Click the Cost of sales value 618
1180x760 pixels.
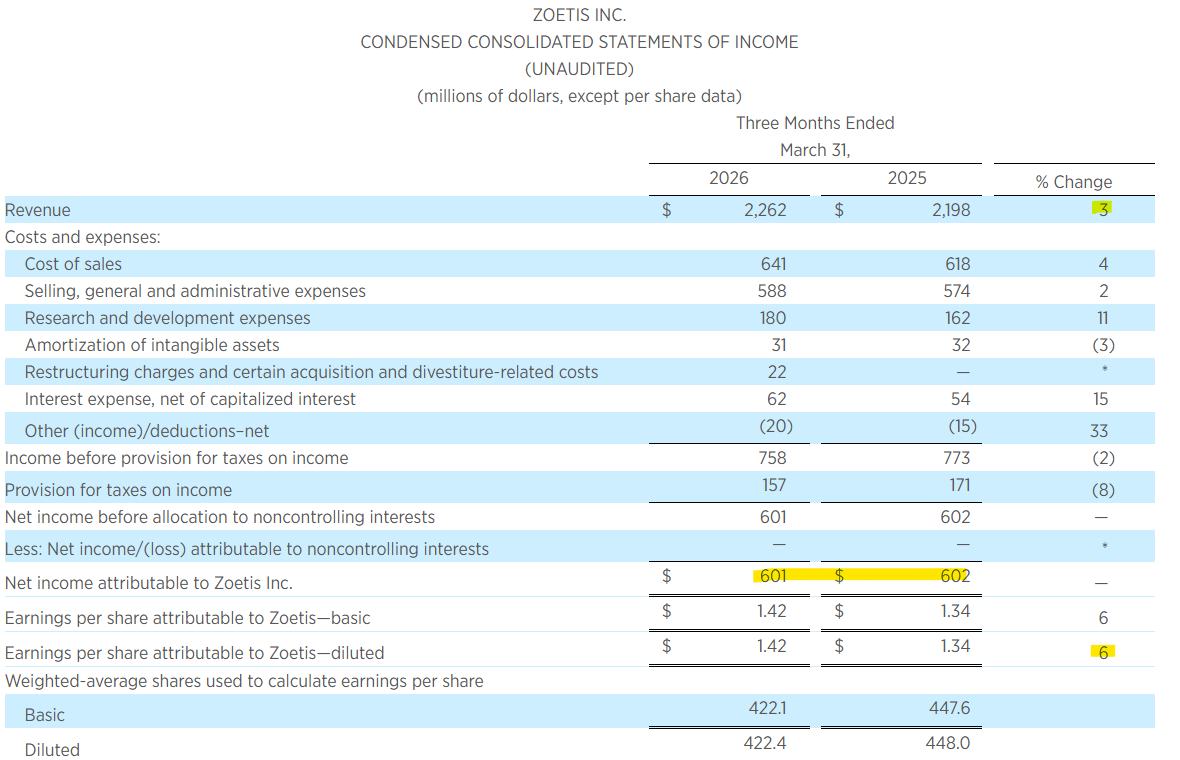[x=958, y=264]
